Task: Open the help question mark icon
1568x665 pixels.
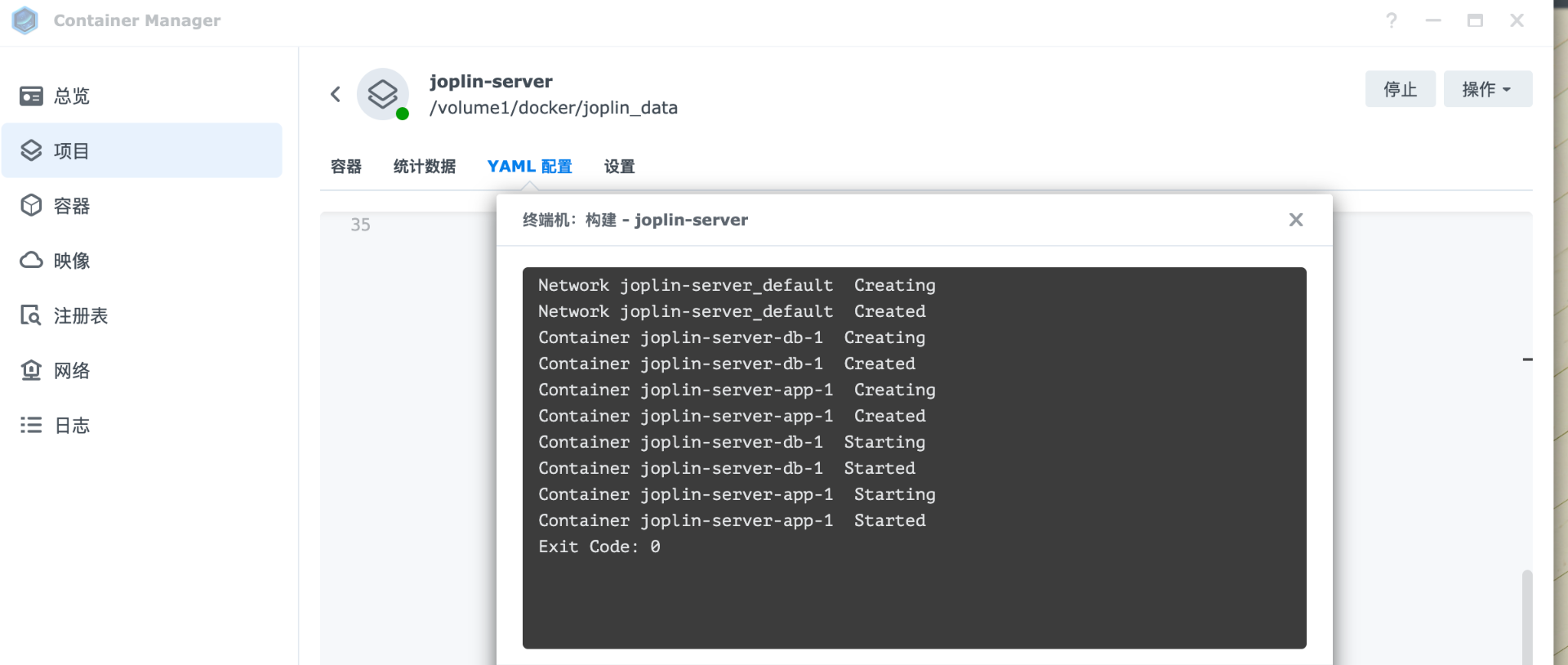Action: pos(1392,20)
